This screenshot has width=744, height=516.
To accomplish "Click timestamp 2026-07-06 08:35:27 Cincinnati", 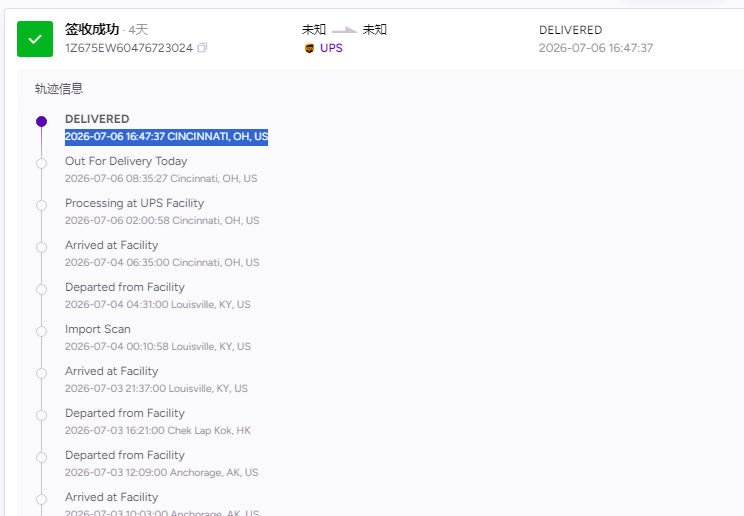I will (161, 178).
